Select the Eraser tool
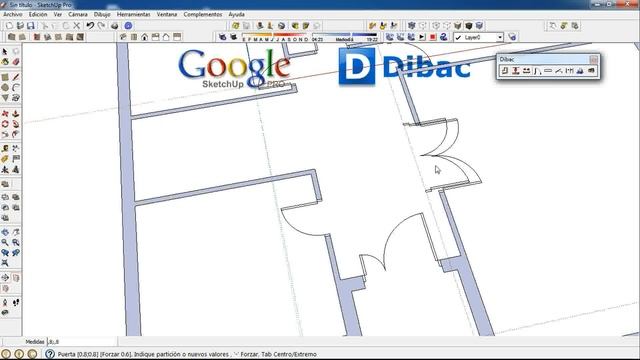The width and height of the screenshot is (640, 360). 16,62
